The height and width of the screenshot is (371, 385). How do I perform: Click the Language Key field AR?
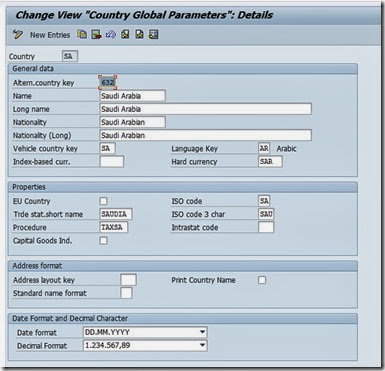point(264,148)
